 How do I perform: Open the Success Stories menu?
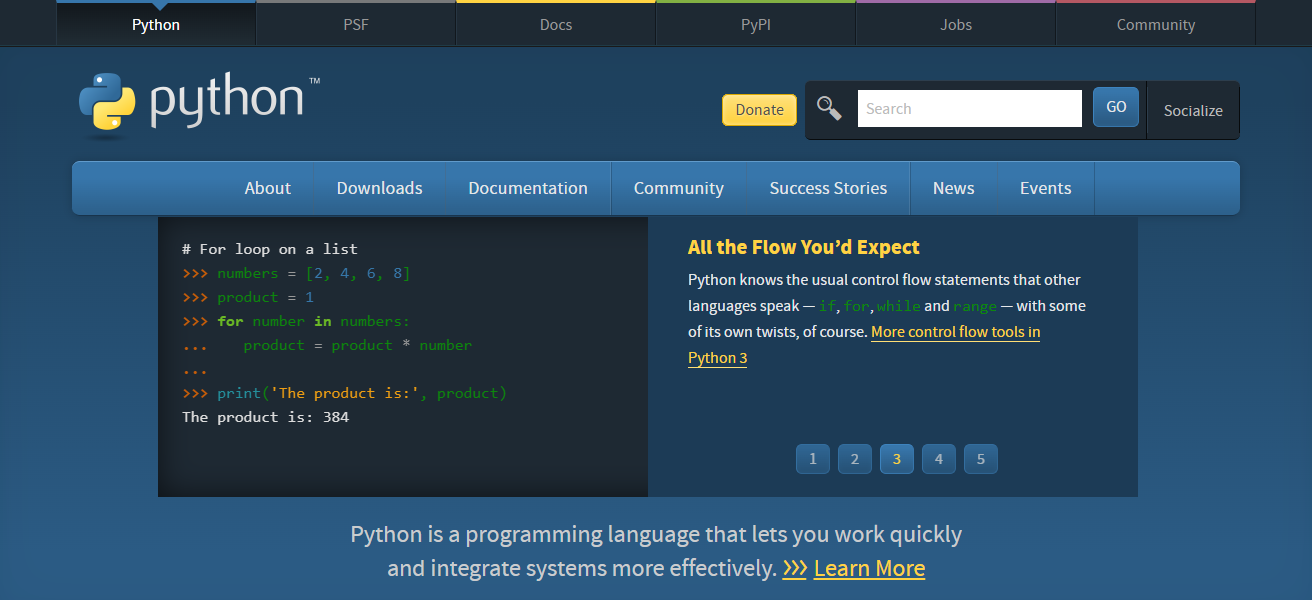click(x=828, y=188)
